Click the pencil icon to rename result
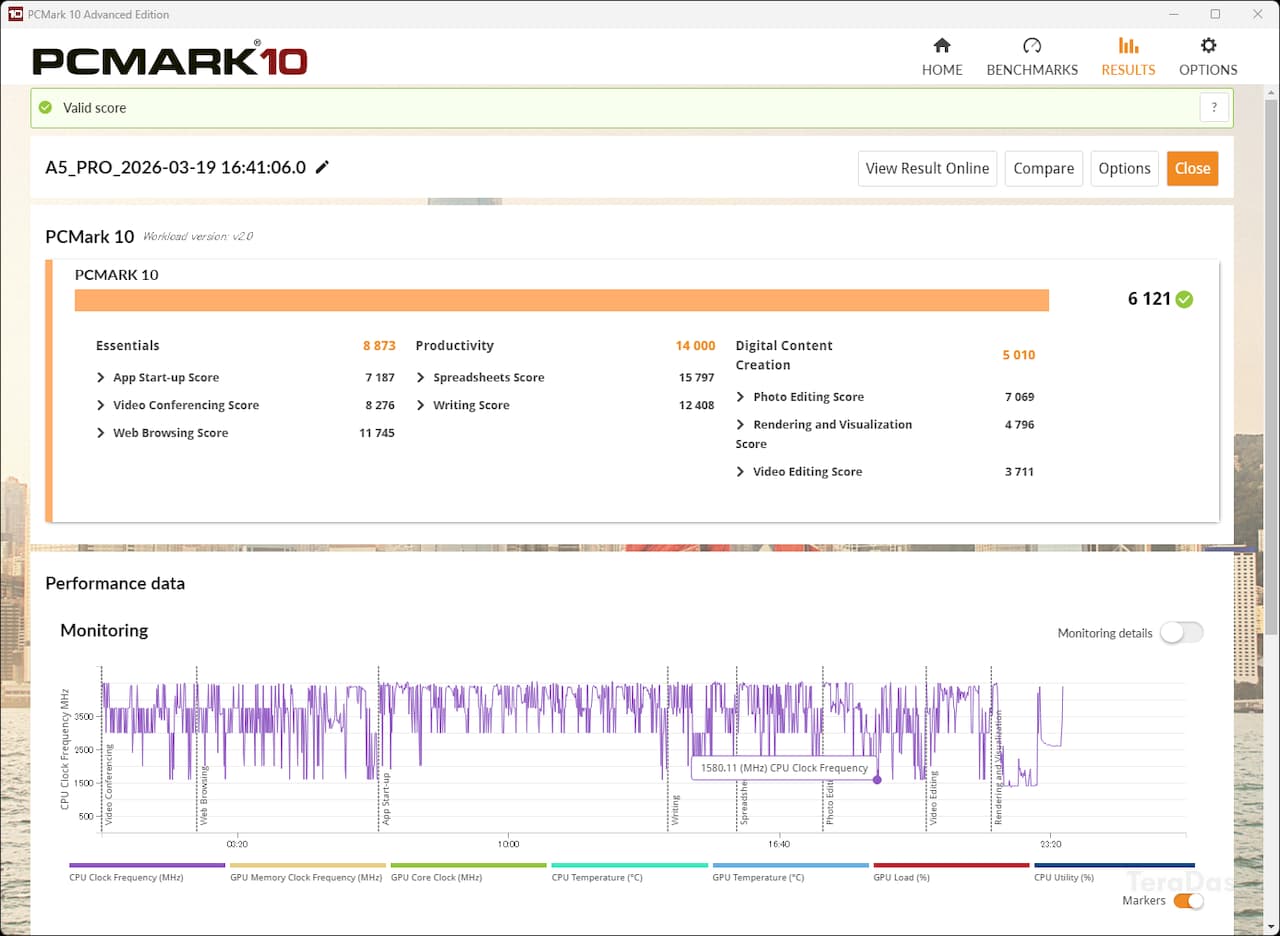The image size is (1280, 936). (322, 168)
